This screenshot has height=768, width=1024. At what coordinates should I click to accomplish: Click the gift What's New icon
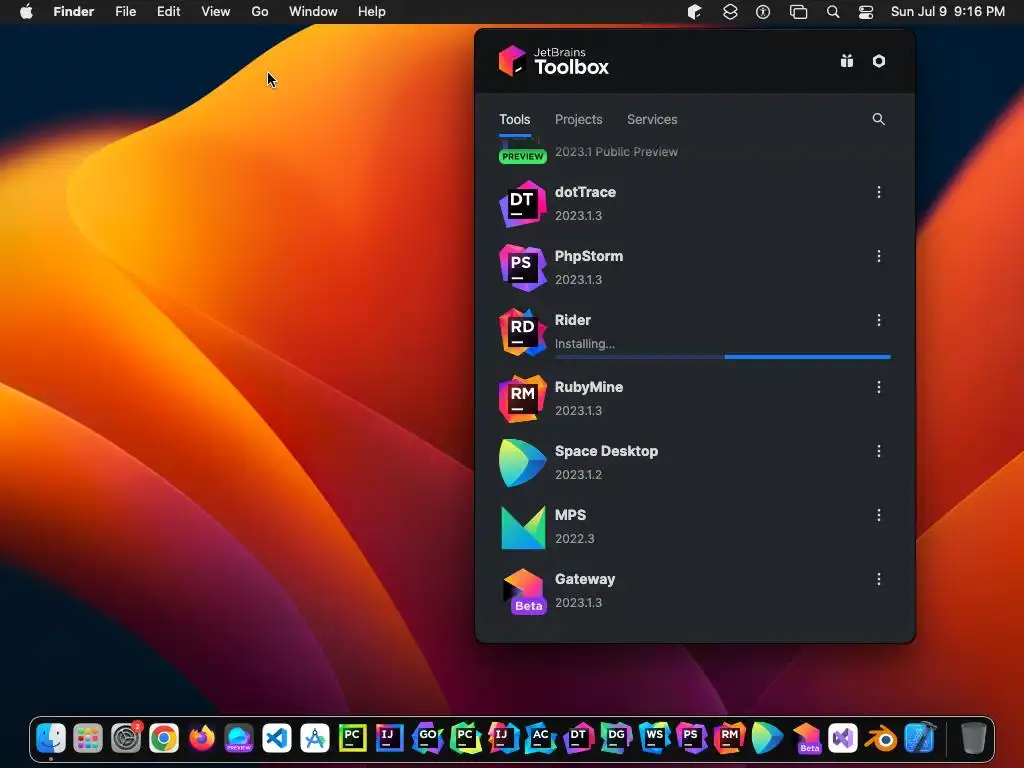847,61
